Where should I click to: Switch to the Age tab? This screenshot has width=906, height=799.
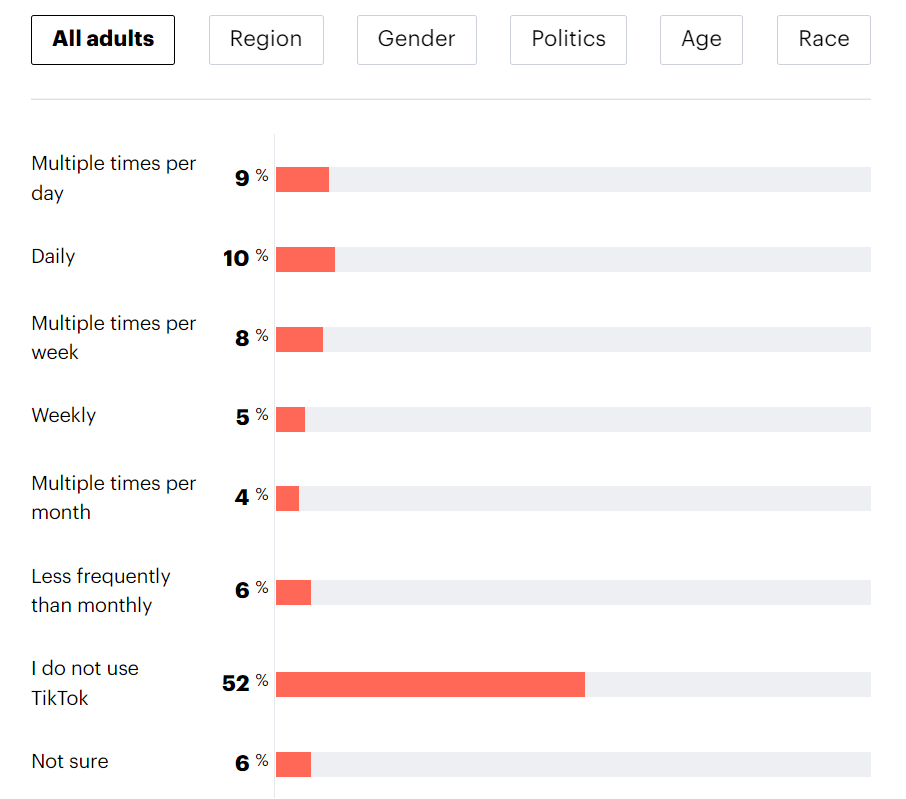click(x=701, y=40)
